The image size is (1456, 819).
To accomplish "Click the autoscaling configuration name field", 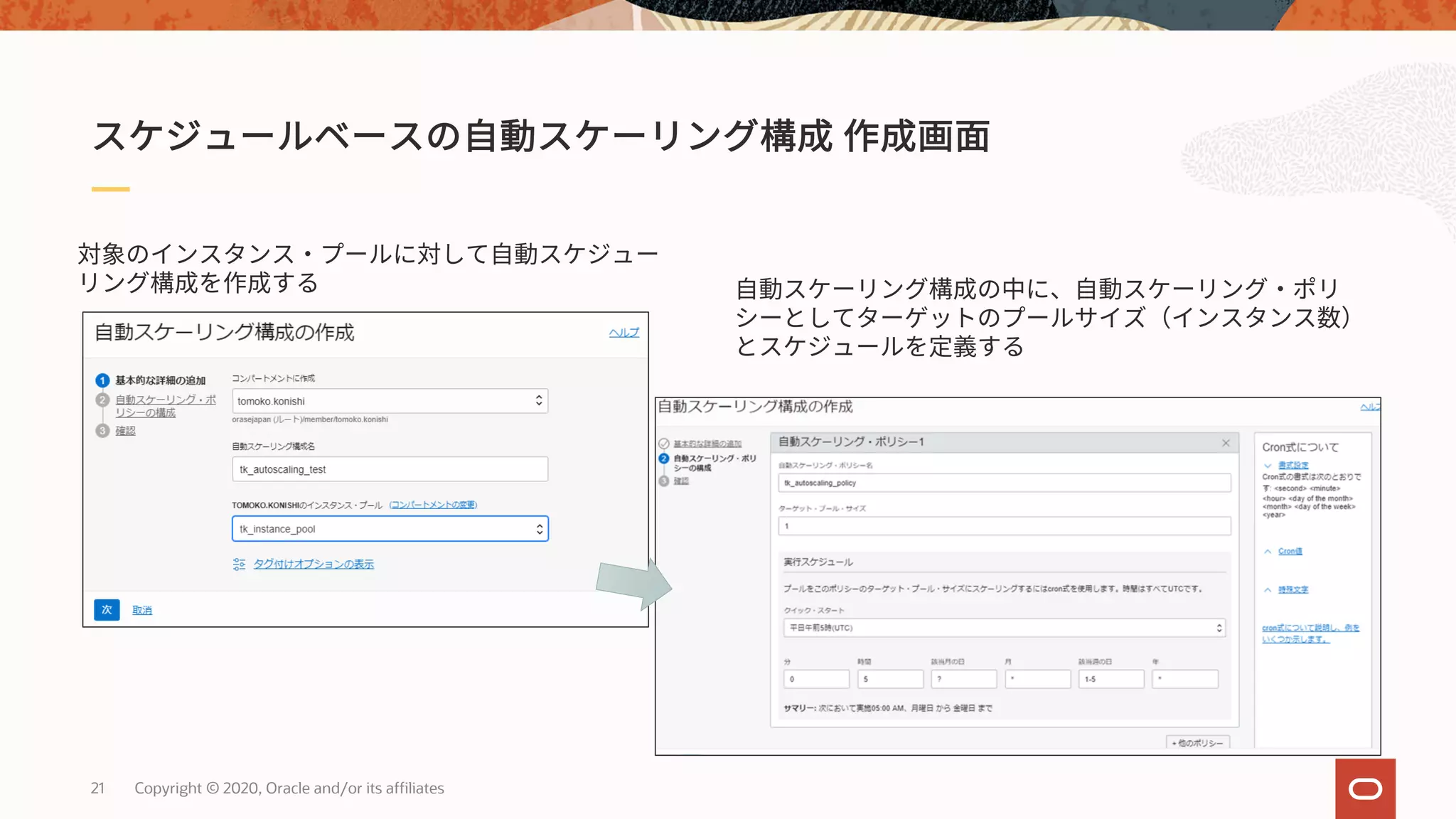I will click(390, 469).
